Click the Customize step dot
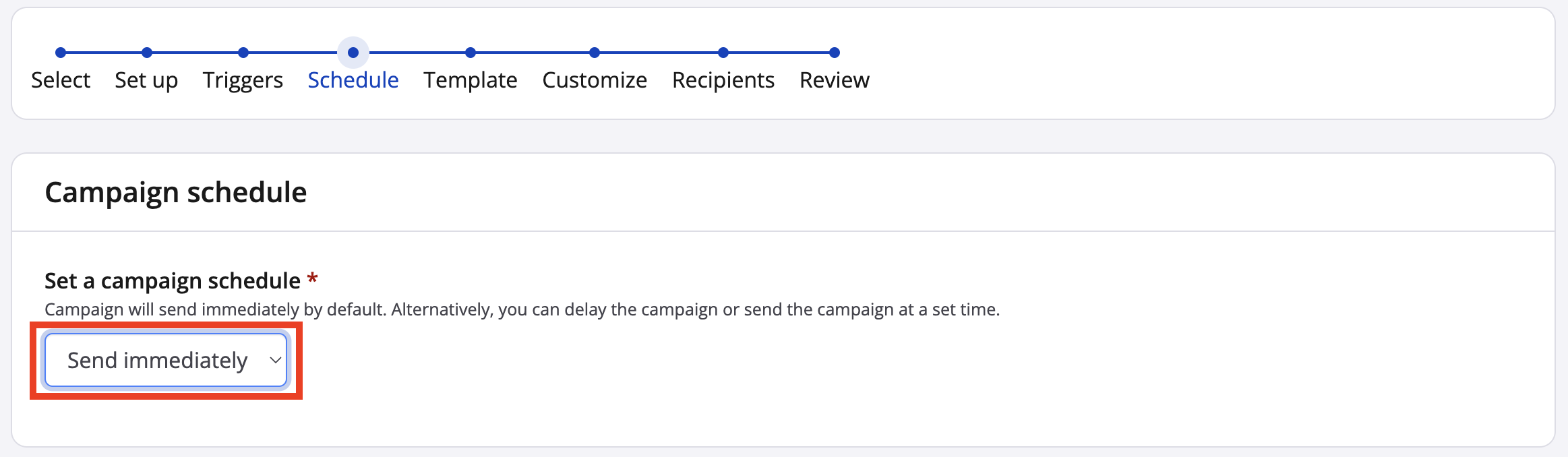 click(x=595, y=53)
